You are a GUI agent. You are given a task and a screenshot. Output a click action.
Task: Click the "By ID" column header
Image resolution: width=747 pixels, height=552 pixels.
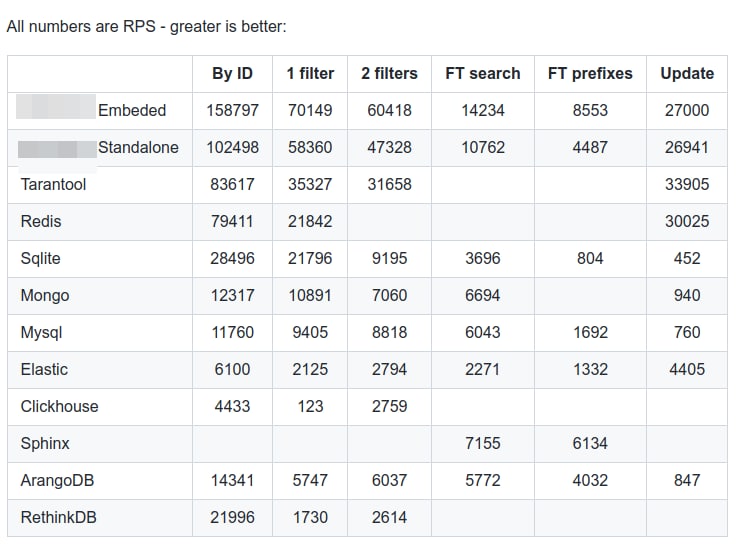[x=232, y=73]
